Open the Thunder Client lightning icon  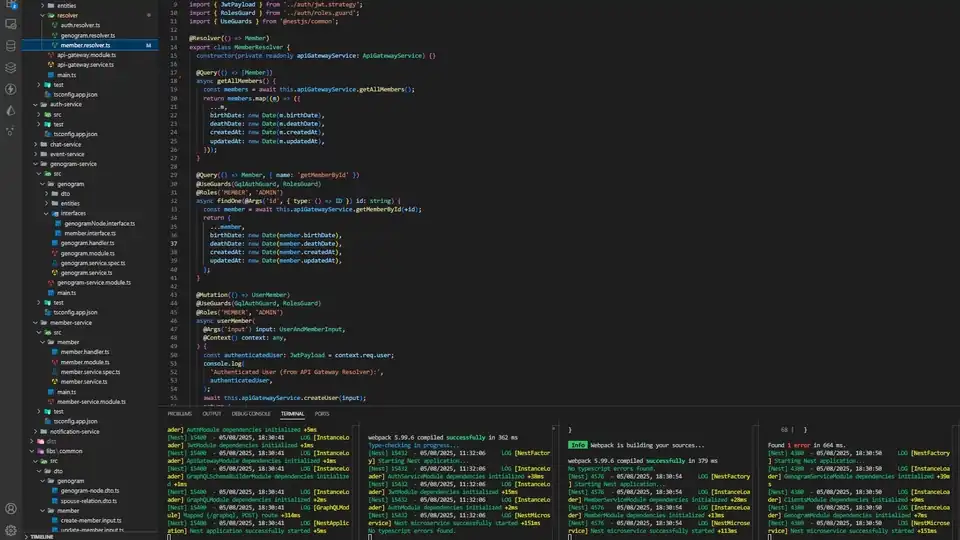(10, 89)
